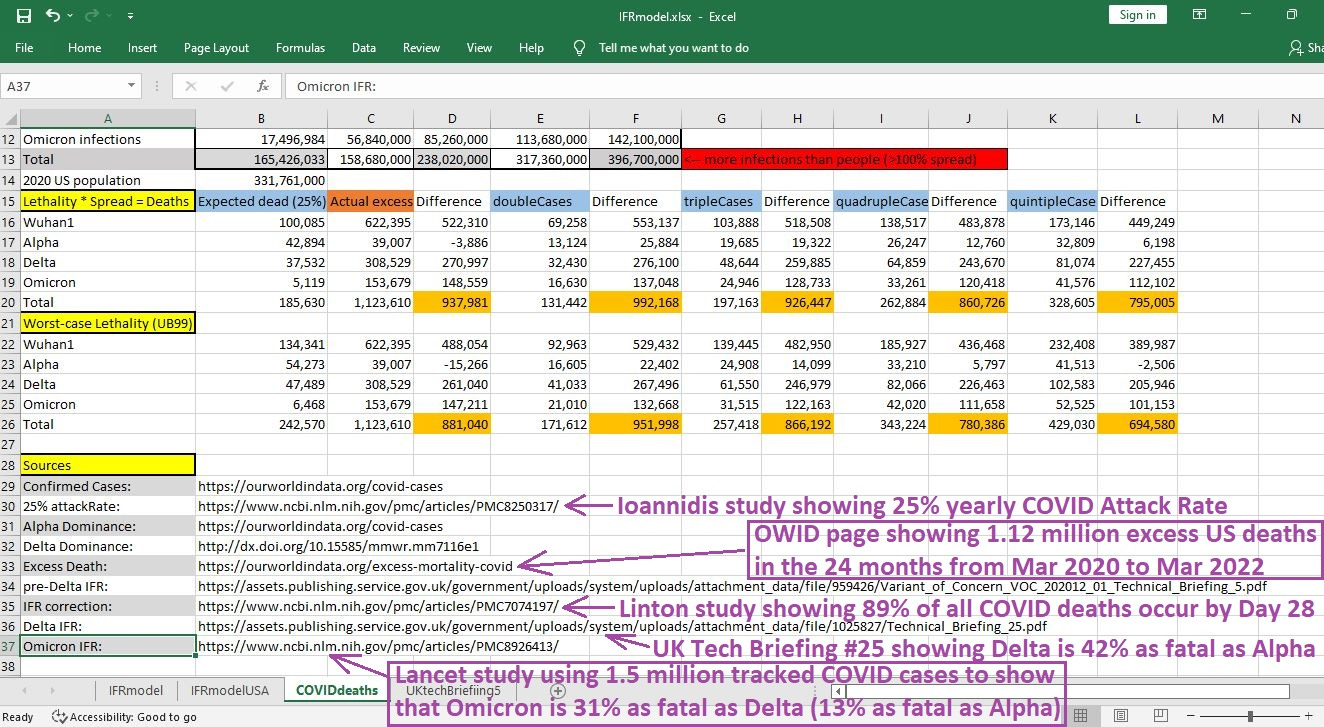Open the mmwr.mm7116e1 Delta Dominance link
Viewport: 1324px width, 727px height.
(x=338, y=546)
